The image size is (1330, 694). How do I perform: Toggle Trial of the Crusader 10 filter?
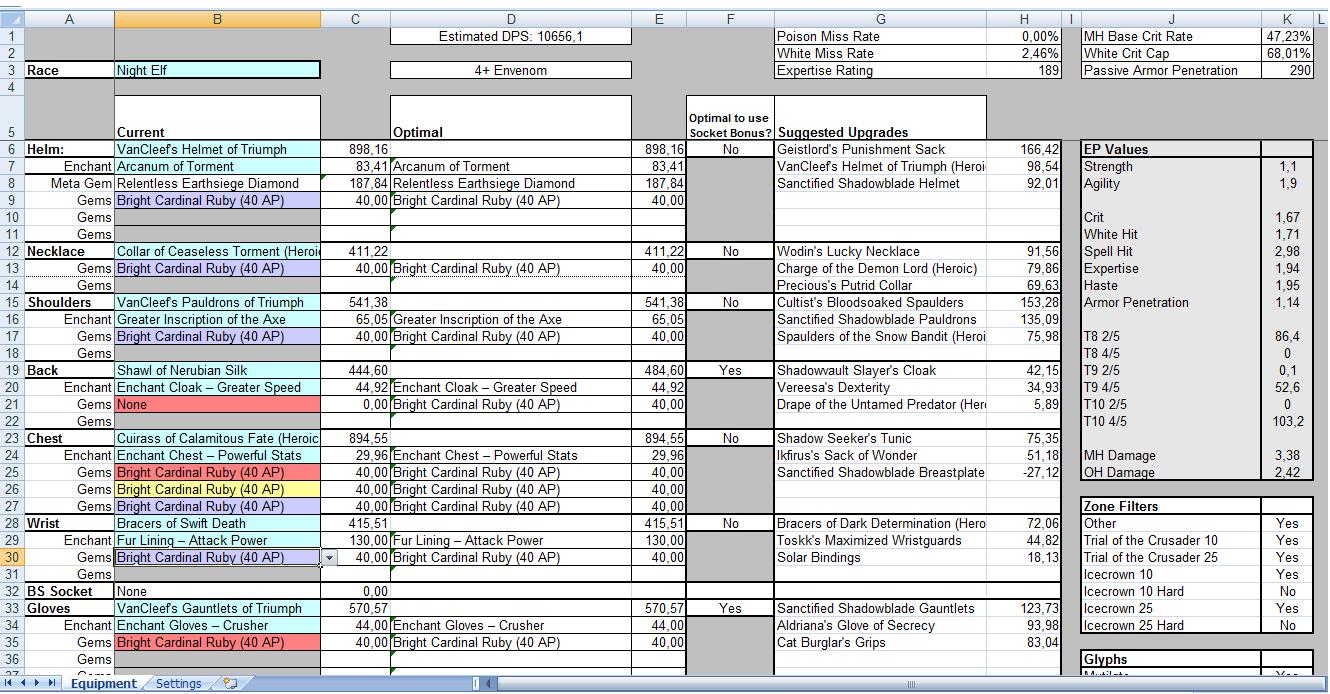click(x=1288, y=540)
